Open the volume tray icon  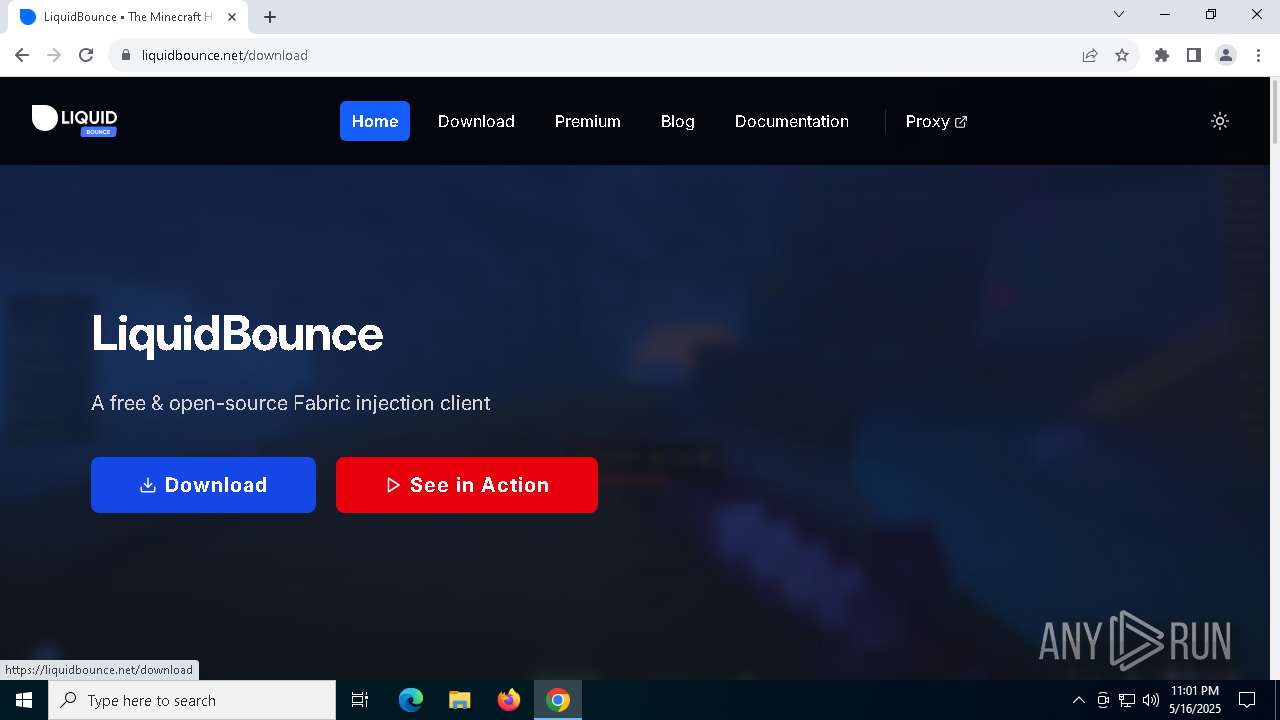click(x=1151, y=700)
